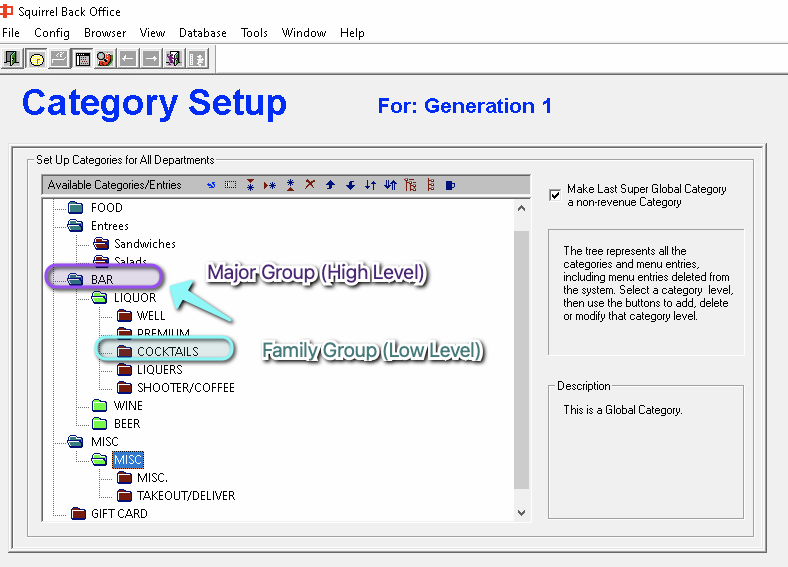Click the single up-down arrows swap icon
The height and width of the screenshot is (567, 788).
[370, 185]
